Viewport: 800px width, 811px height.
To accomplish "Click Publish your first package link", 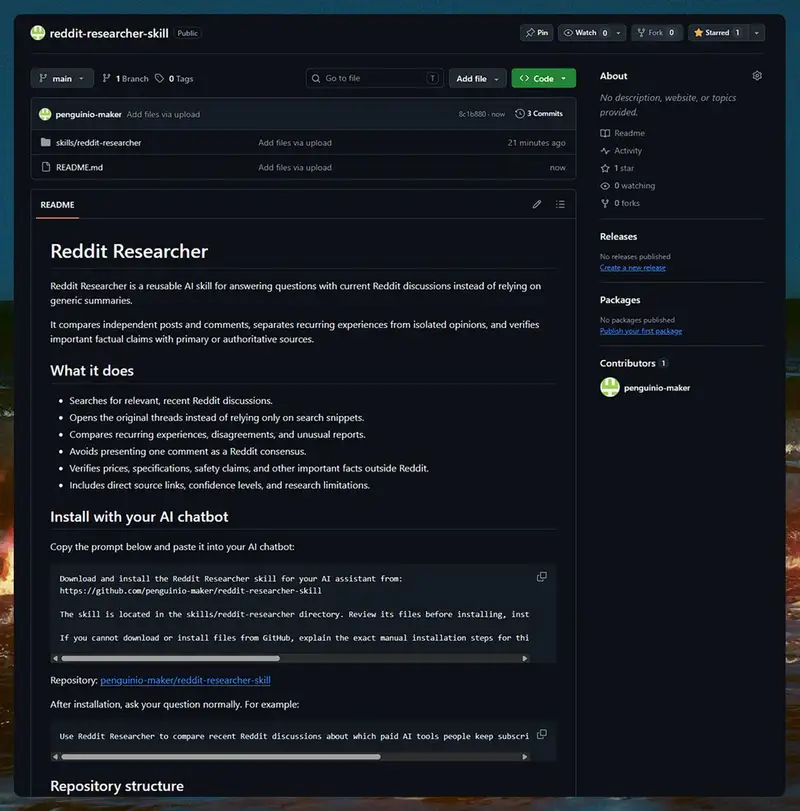I will 641,331.
